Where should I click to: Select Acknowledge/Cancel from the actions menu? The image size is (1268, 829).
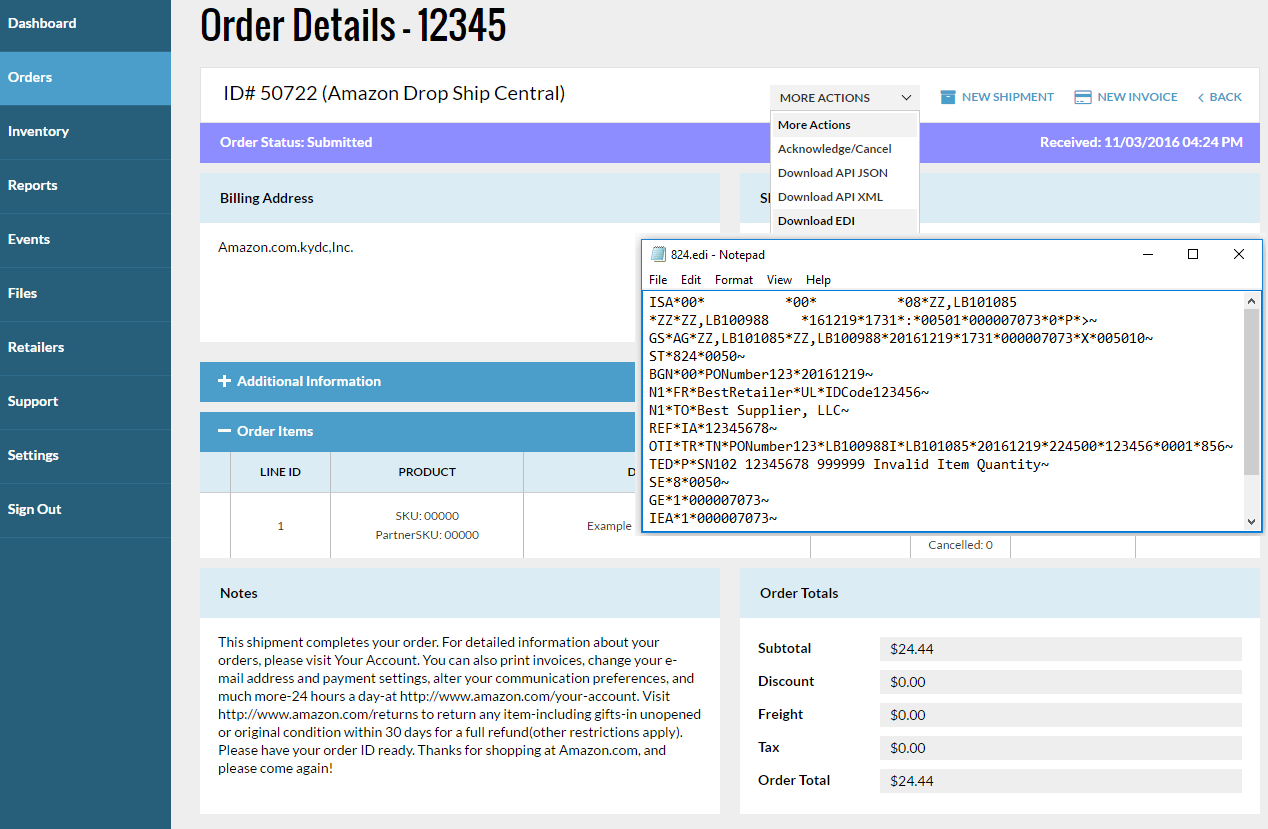pyautogui.click(x=844, y=149)
